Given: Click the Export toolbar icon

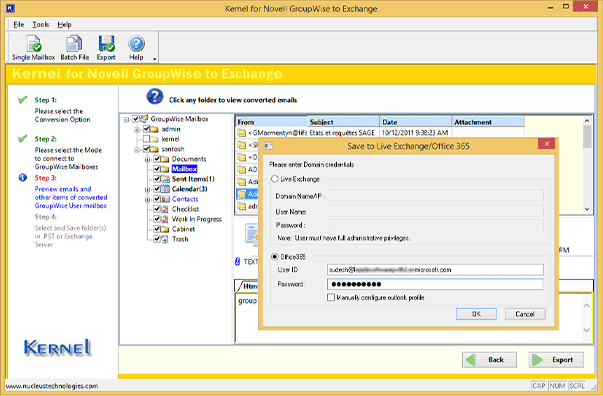Looking at the screenshot, I should [106, 43].
